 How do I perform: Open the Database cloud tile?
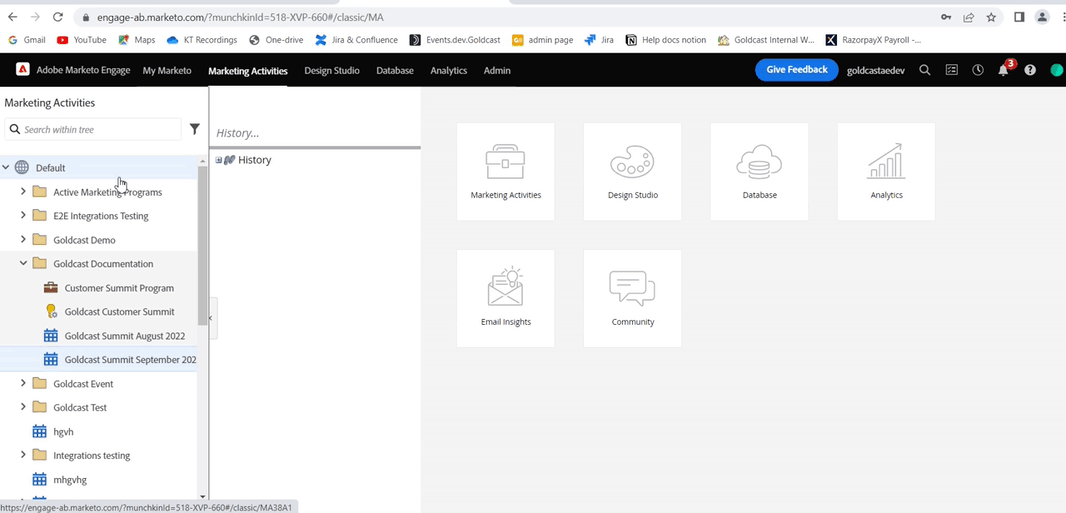pos(759,171)
